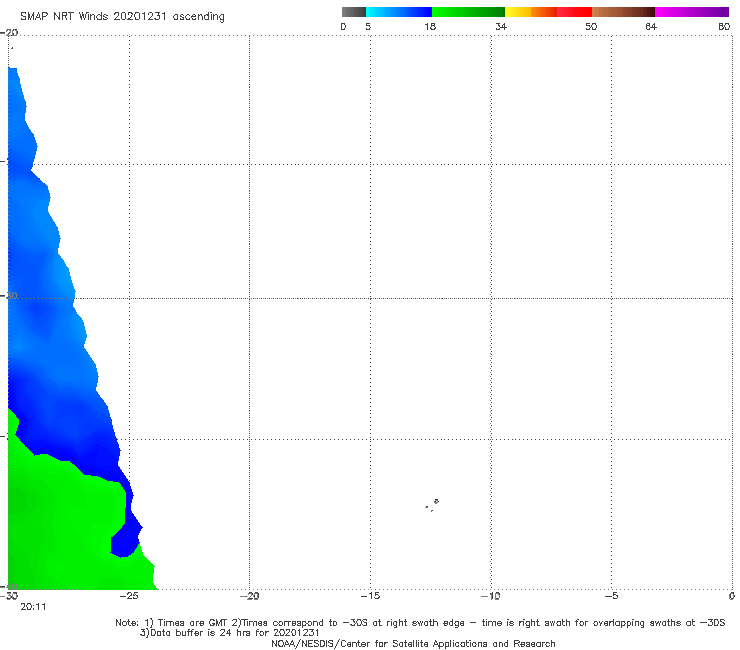Click the note '3)Data buffer is 24 hrs for 20201231'

229,633
